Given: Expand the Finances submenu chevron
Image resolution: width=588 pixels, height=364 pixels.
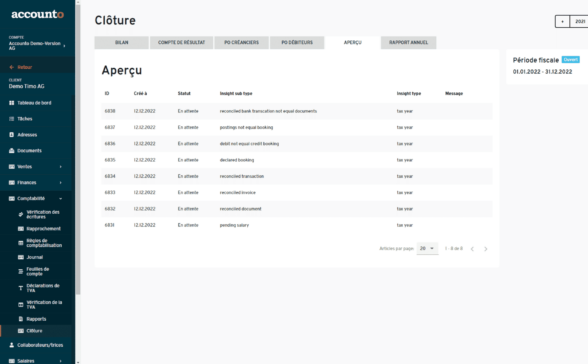Looking at the screenshot, I should tap(60, 183).
